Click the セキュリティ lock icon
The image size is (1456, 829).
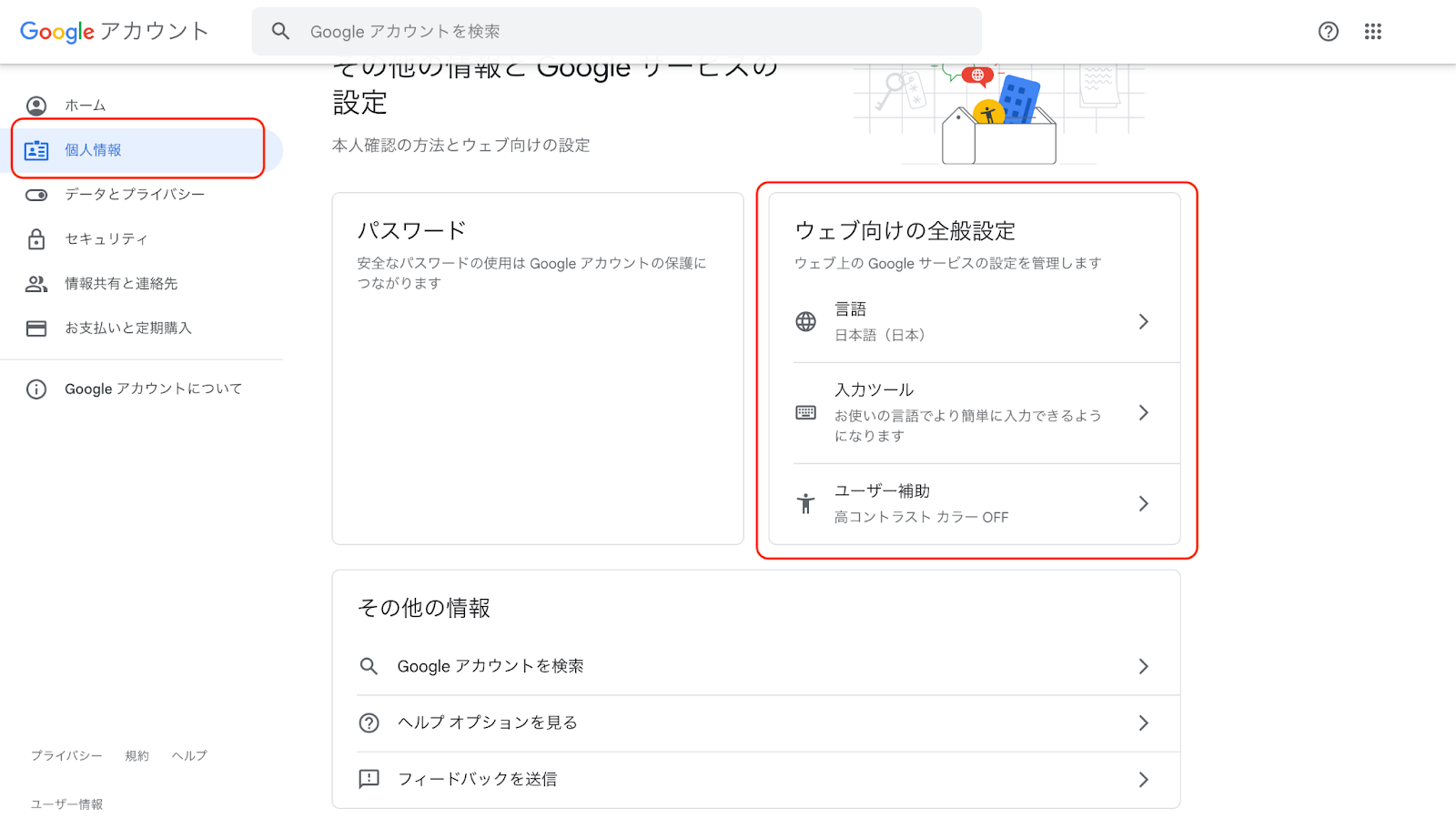[x=36, y=239]
